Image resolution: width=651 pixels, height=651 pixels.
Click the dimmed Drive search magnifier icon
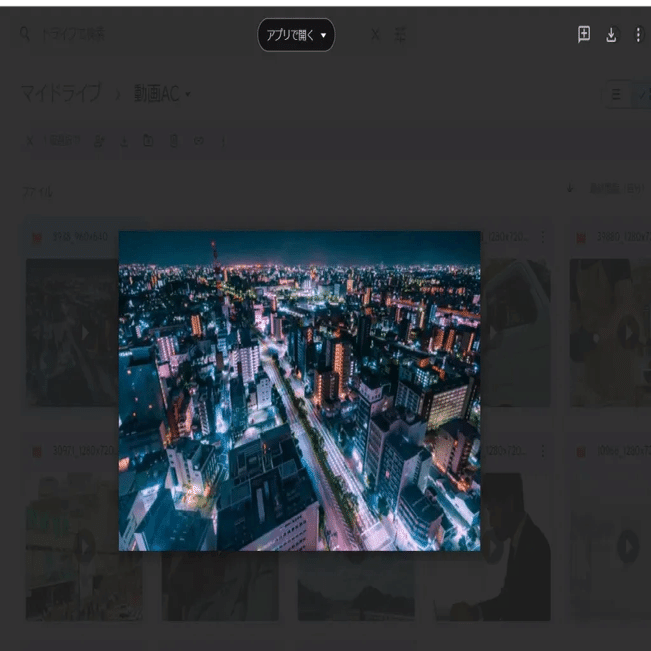pyautogui.click(x=24, y=34)
